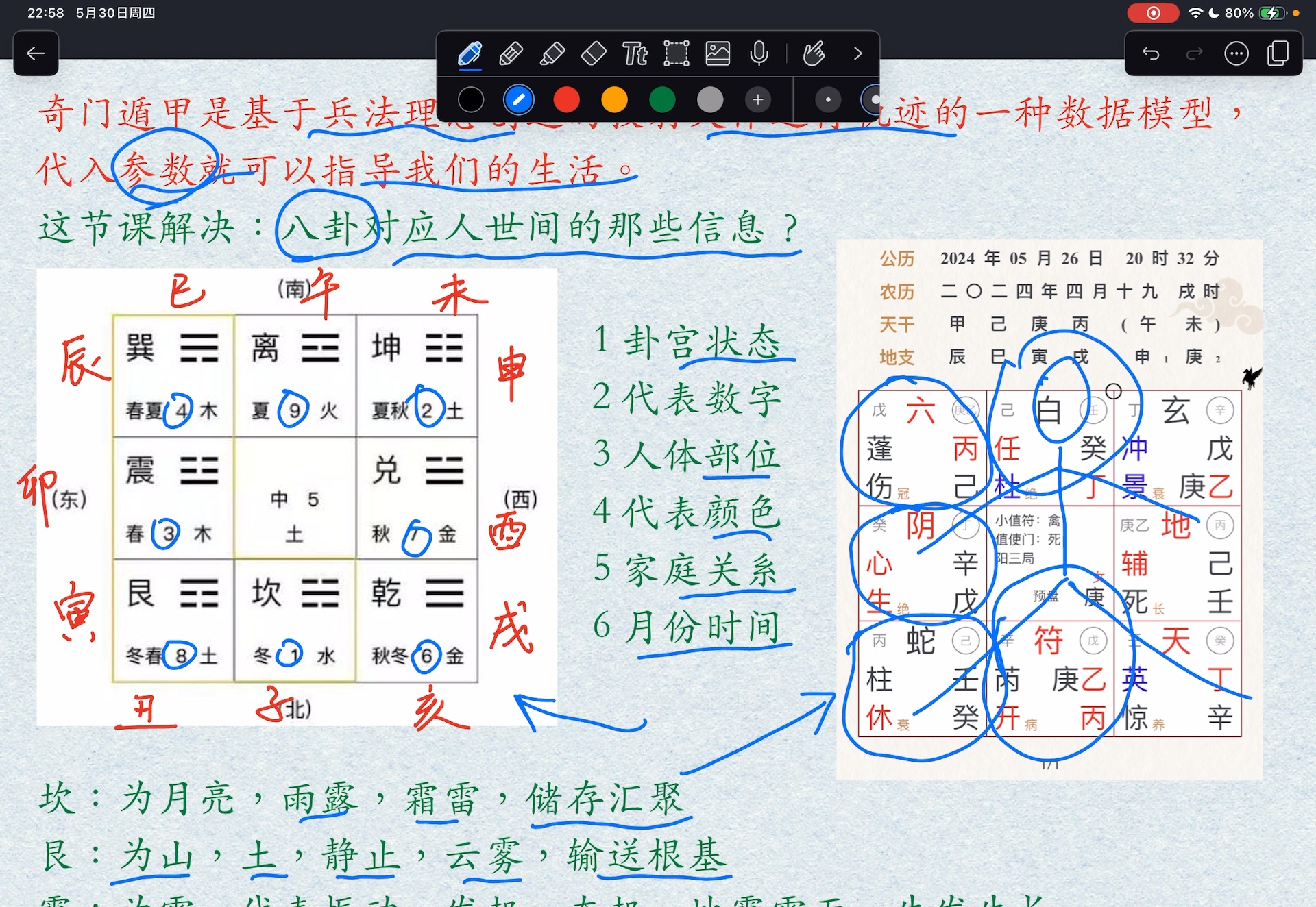Choose the black pen color
The width and height of the screenshot is (1316, 907).
[x=471, y=100]
